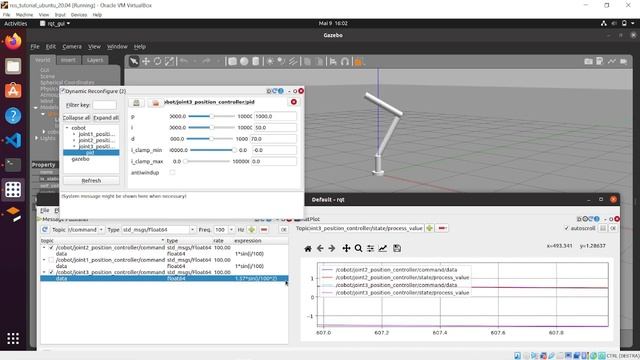The image size is (640, 360).
Task: Remove selected publisher with red minus
Action: tap(264, 230)
